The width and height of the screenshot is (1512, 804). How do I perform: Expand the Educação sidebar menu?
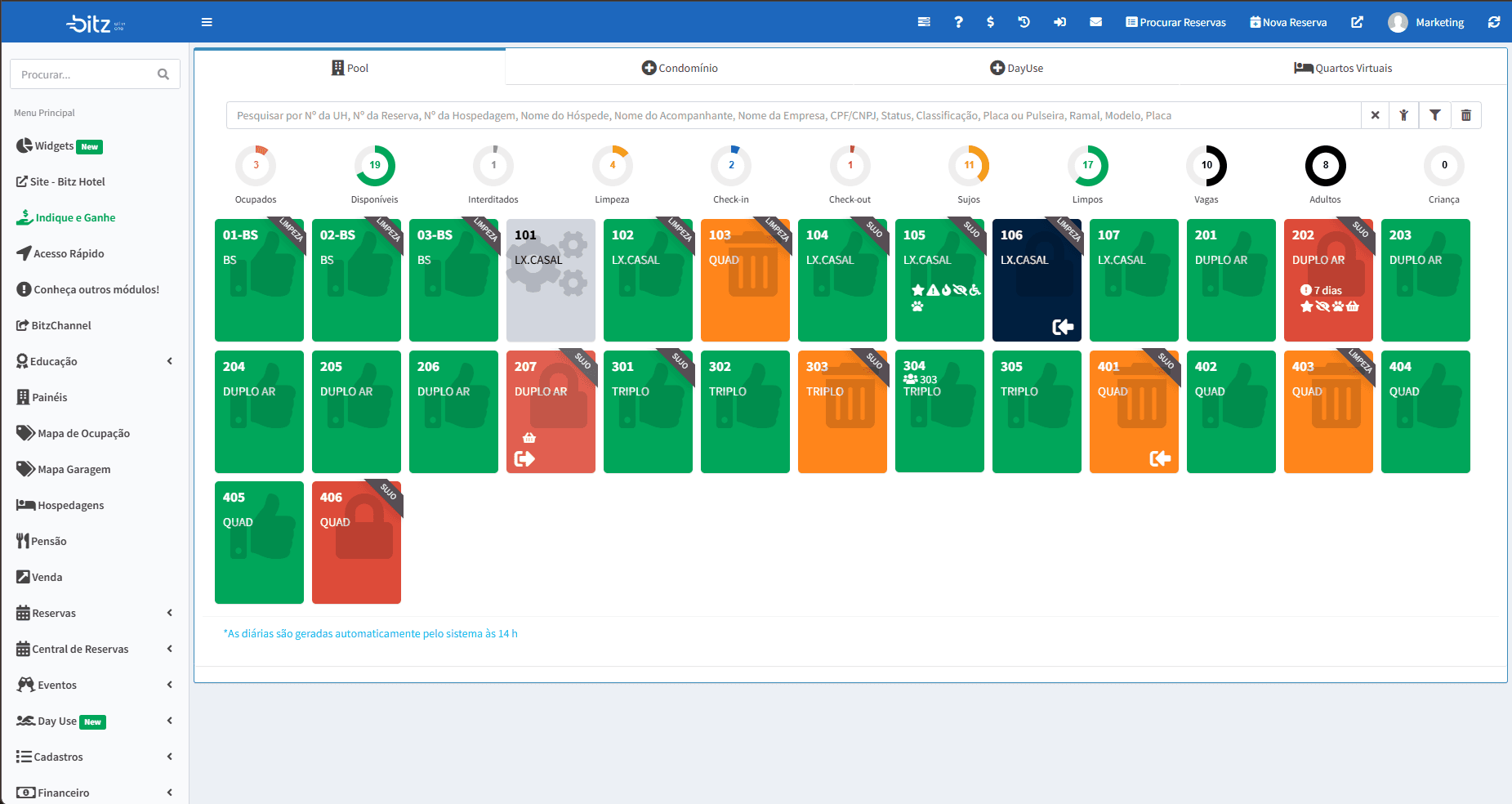pos(95,361)
